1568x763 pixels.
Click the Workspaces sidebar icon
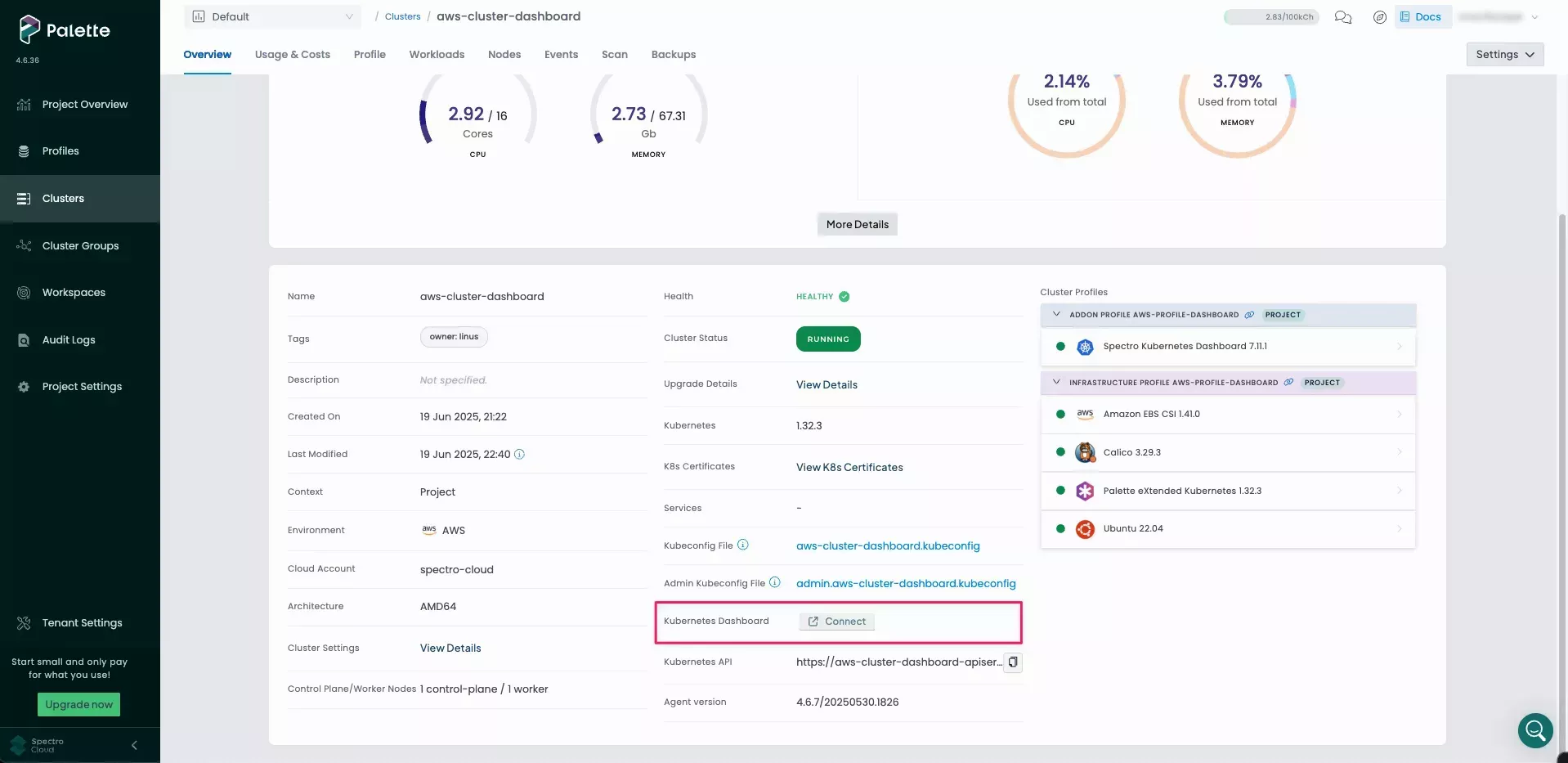coord(24,292)
